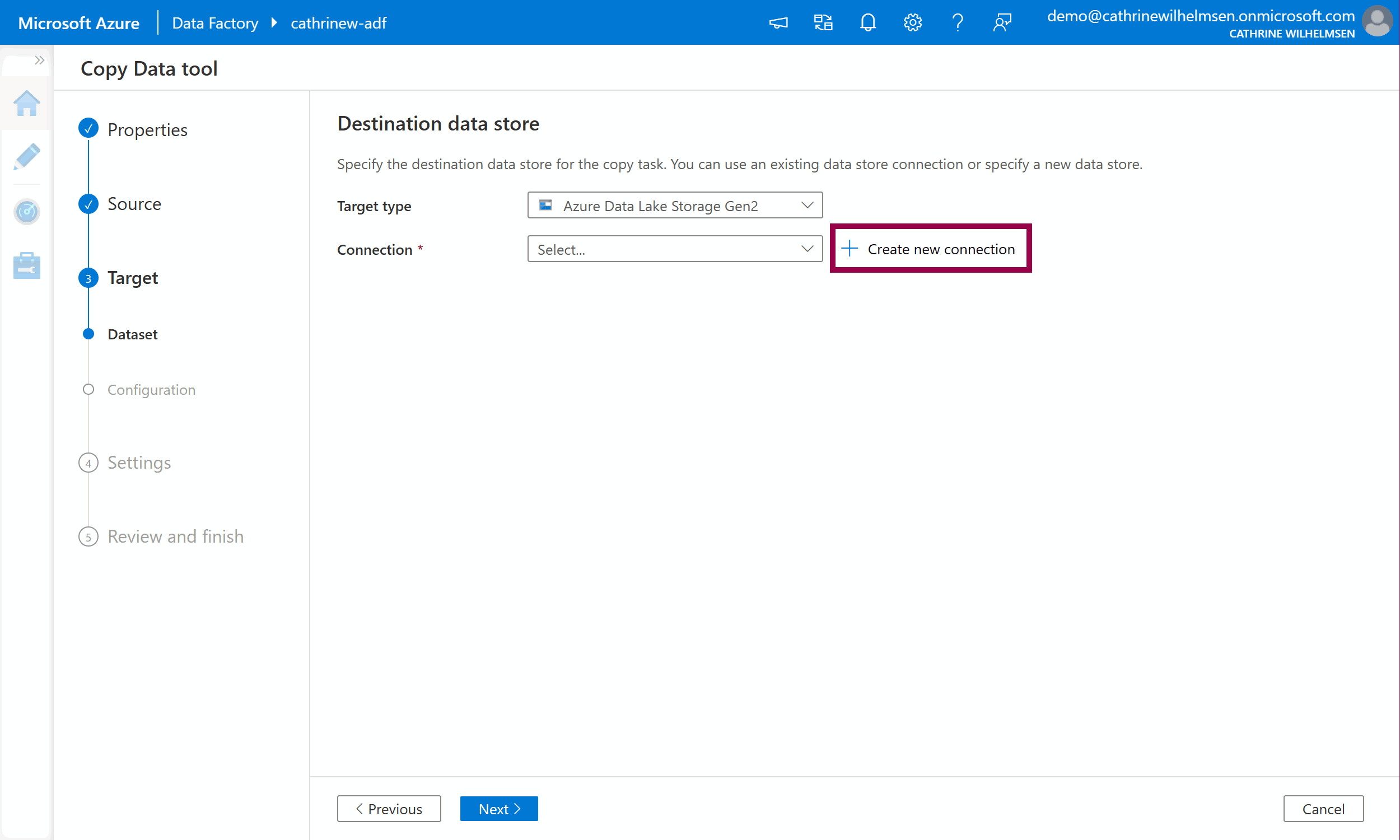Click the Next button

click(x=498, y=808)
